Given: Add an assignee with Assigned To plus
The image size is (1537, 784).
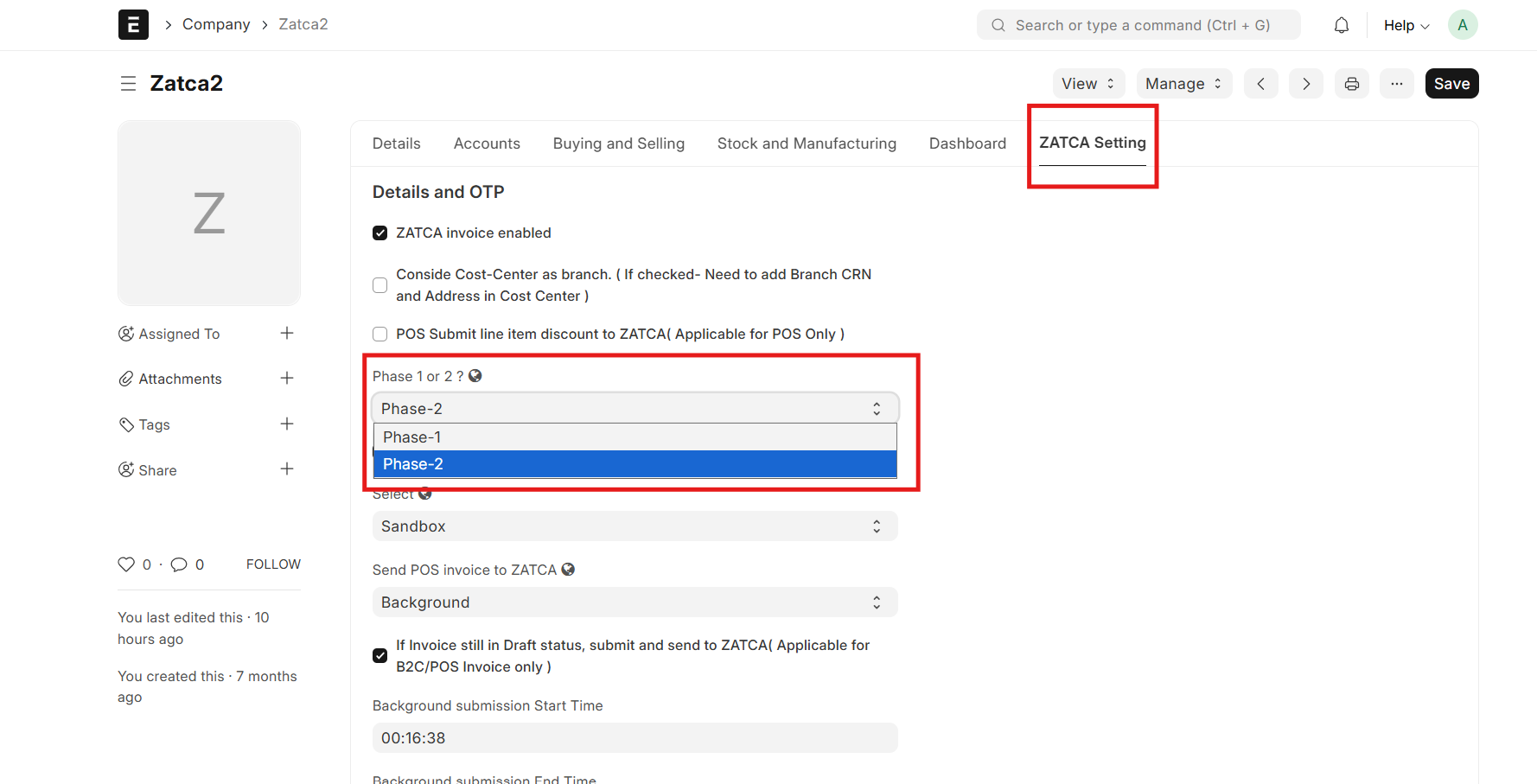Looking at the screenshot, I should [x=287, y=334].
